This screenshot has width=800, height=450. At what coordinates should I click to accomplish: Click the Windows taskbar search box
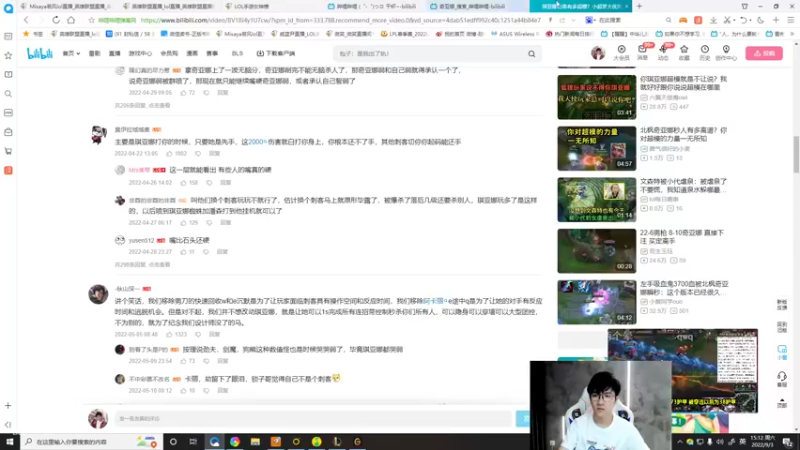pyautogui.click(x=91, y=442)
